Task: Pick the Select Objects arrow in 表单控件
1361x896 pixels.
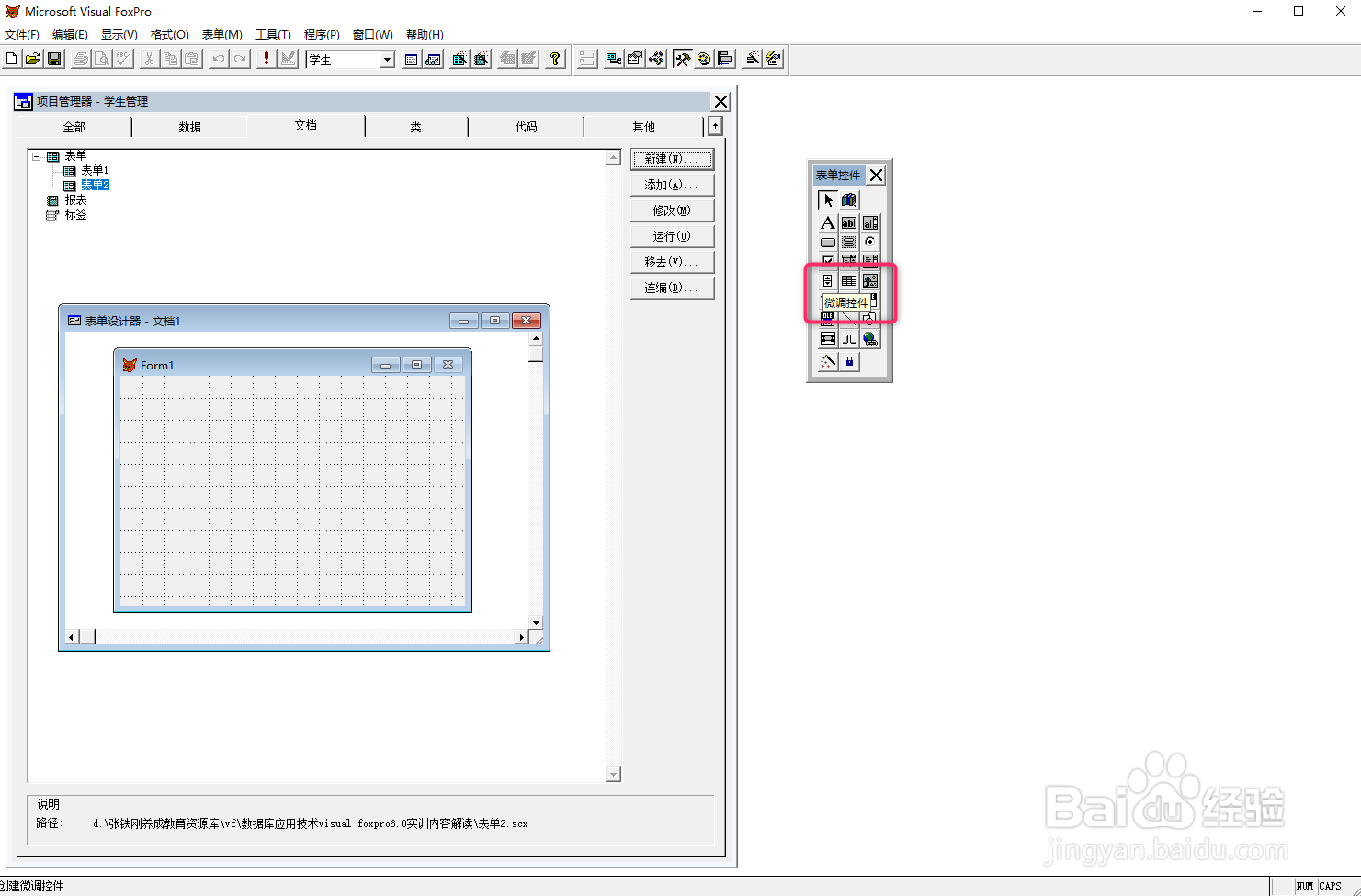Action: (x=828, y=199)
